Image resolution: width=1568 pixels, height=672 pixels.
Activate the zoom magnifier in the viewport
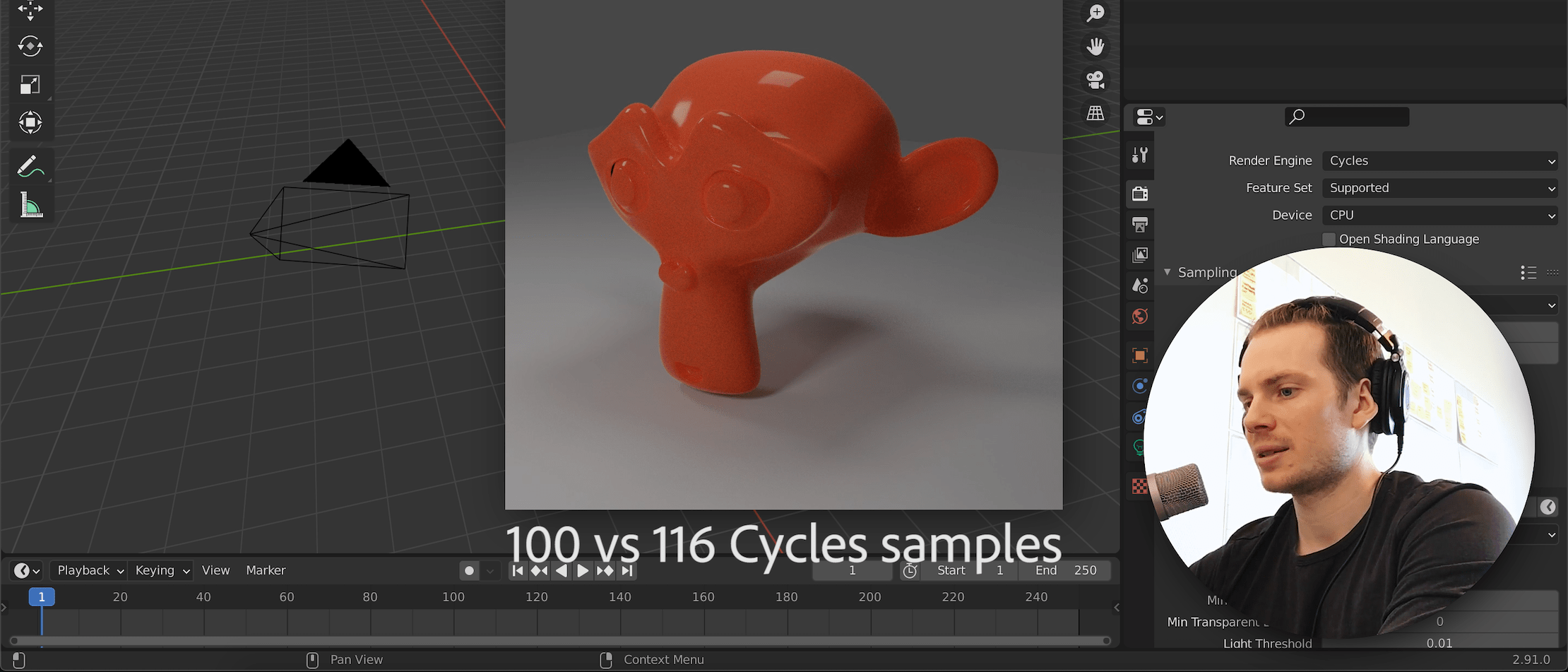tap(1095, 13)
